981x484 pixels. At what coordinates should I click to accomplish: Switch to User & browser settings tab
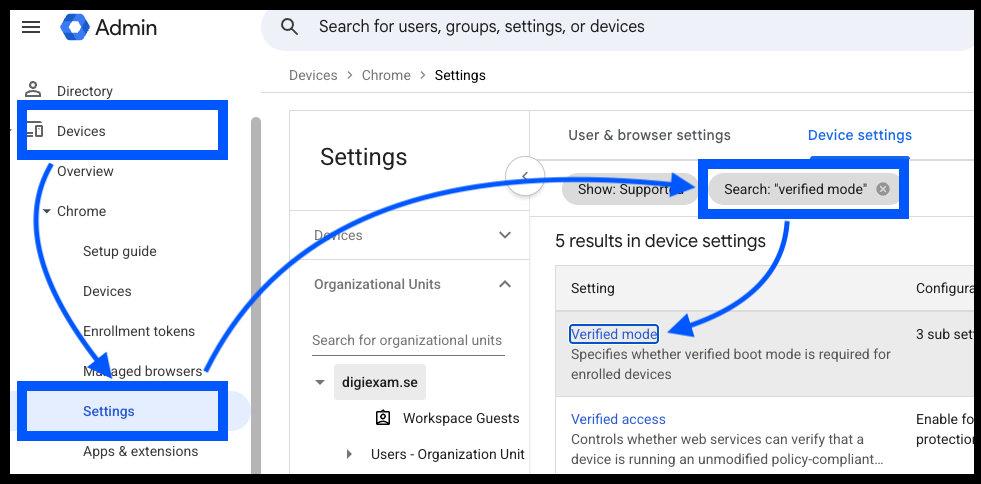coord(649,135)
